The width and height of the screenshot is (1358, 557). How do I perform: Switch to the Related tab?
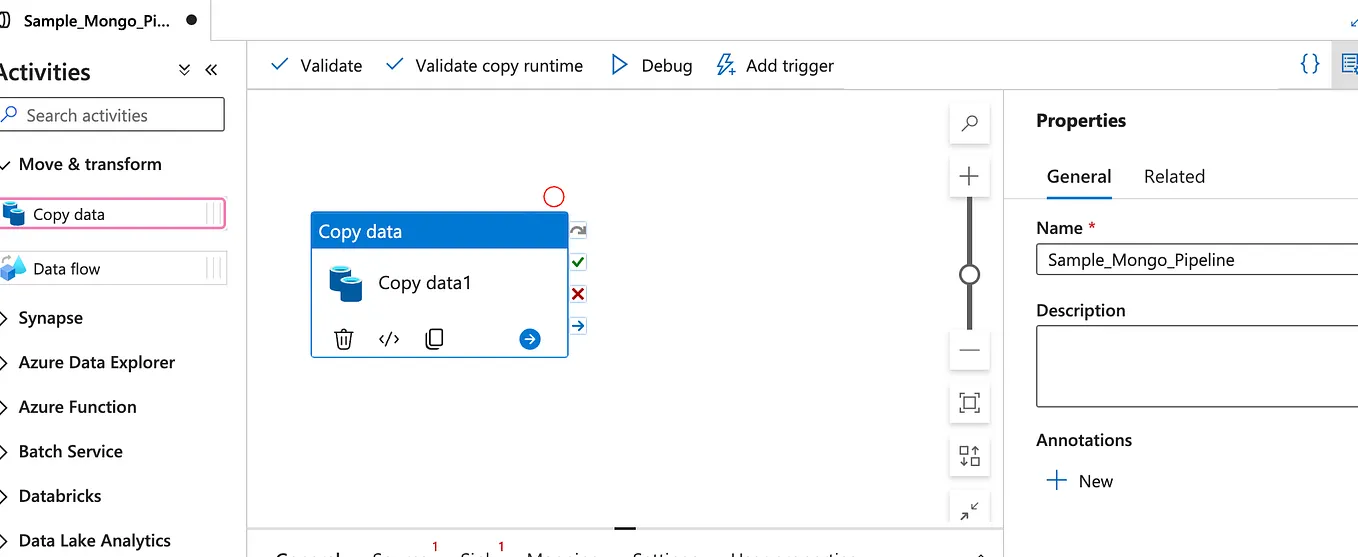tap(1174, 176)
